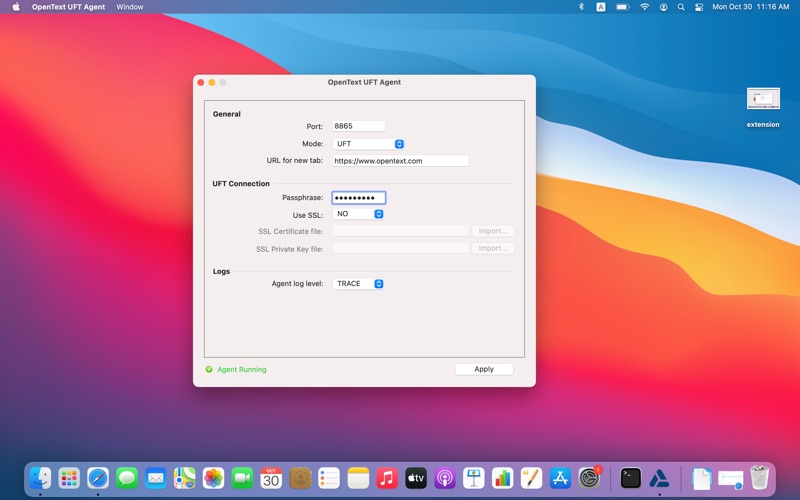This screenshot has width=800, height=500.
Task: Expand the Use SSL dropdown
Action: point(358,214)
